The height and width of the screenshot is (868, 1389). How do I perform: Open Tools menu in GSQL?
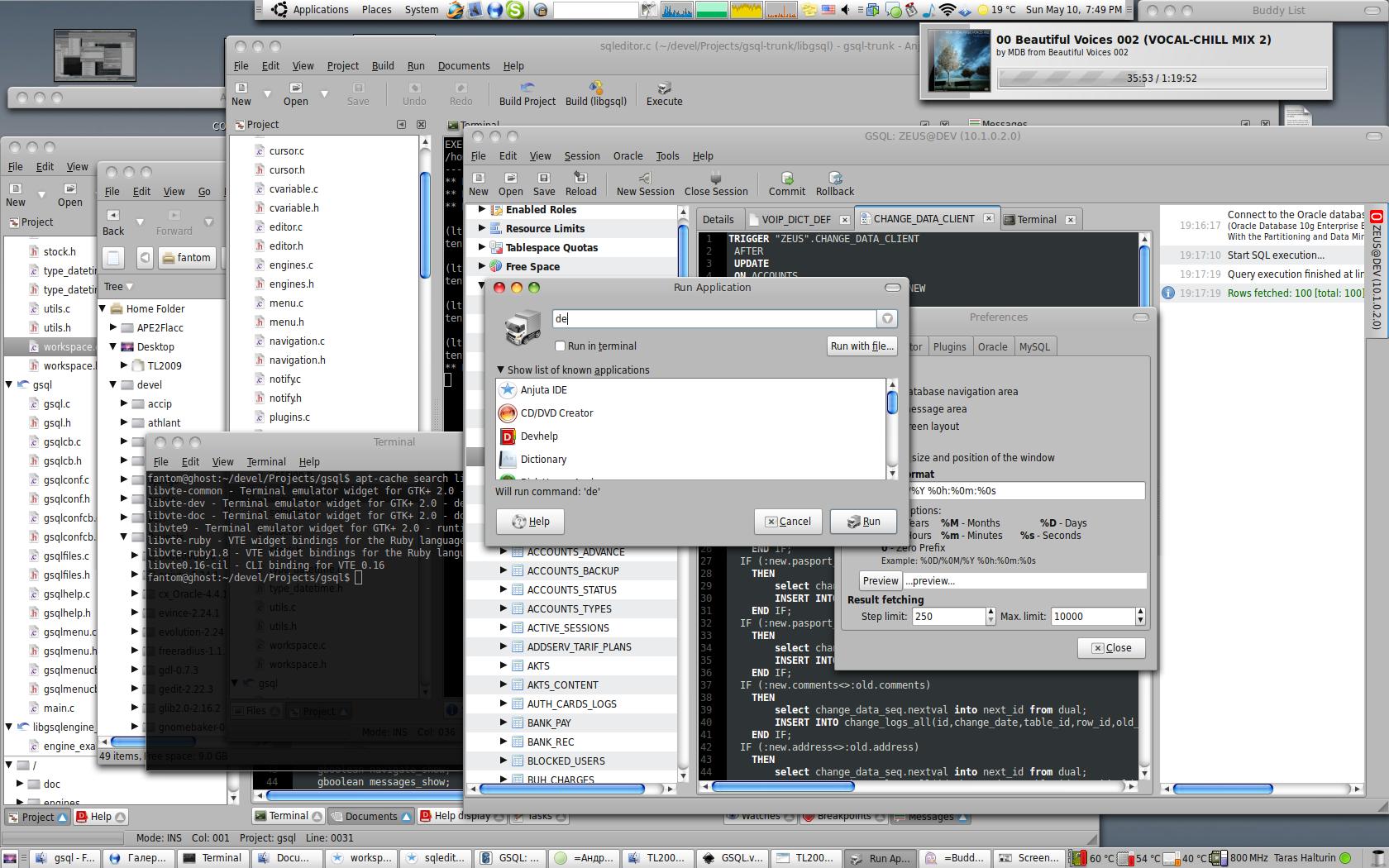(x=667, y=156)
